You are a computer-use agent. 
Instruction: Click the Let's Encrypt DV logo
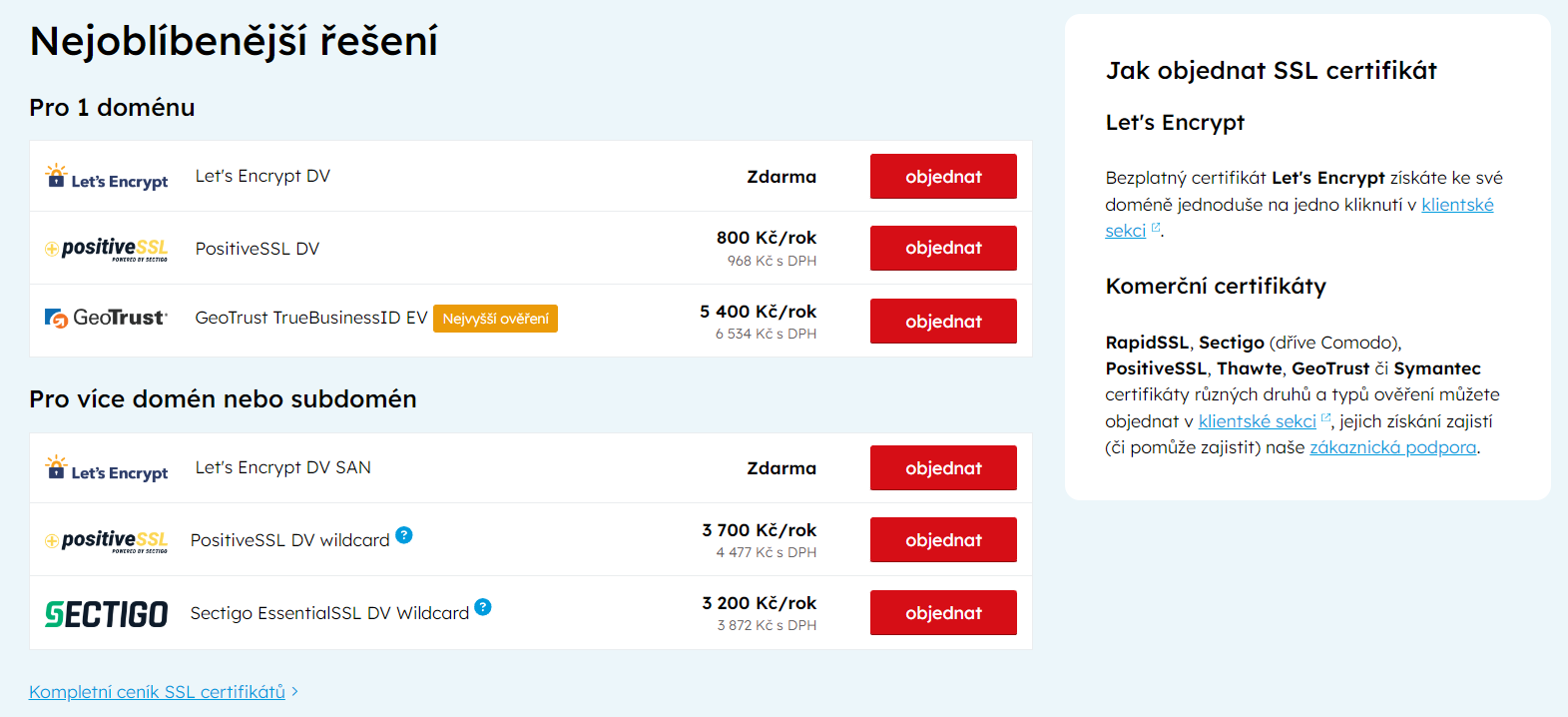(107, 177)
